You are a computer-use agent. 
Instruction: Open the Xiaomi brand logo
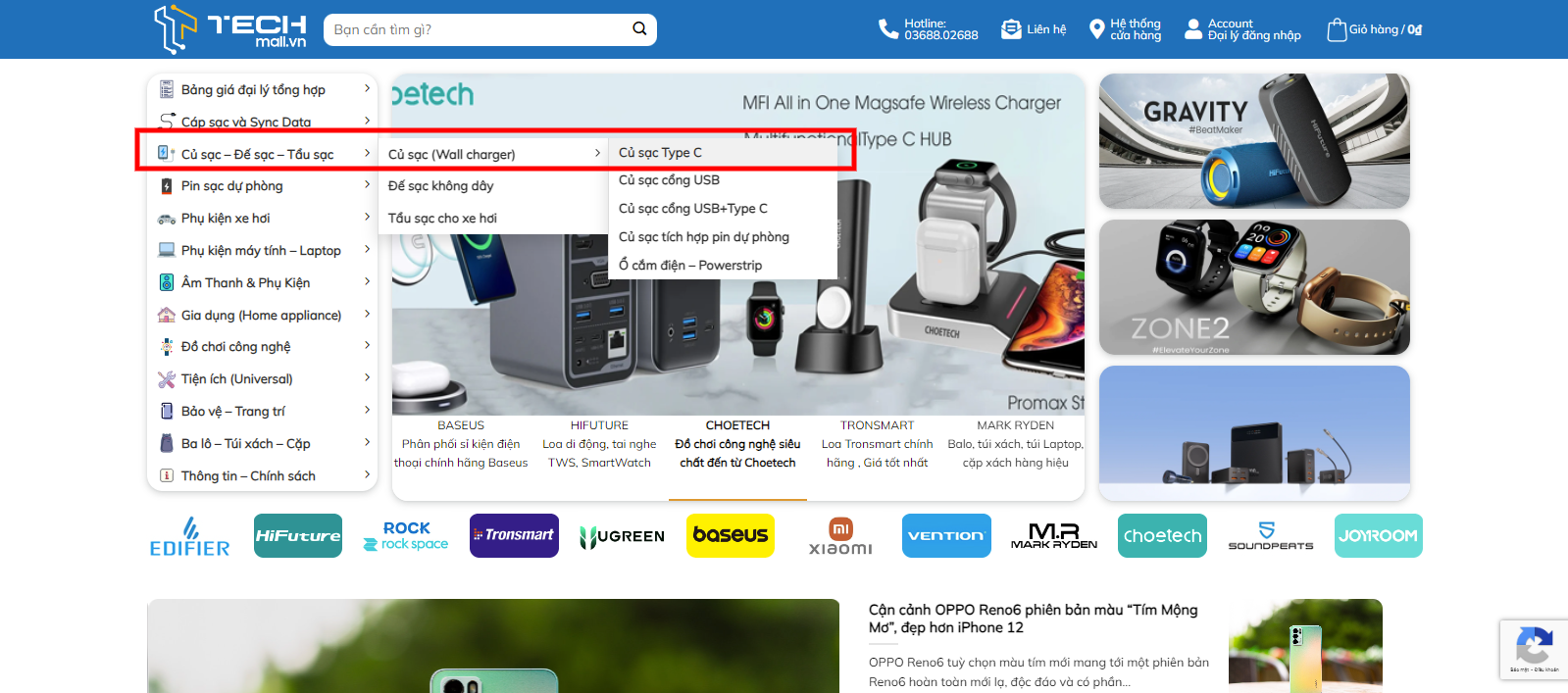pos(840,536)
